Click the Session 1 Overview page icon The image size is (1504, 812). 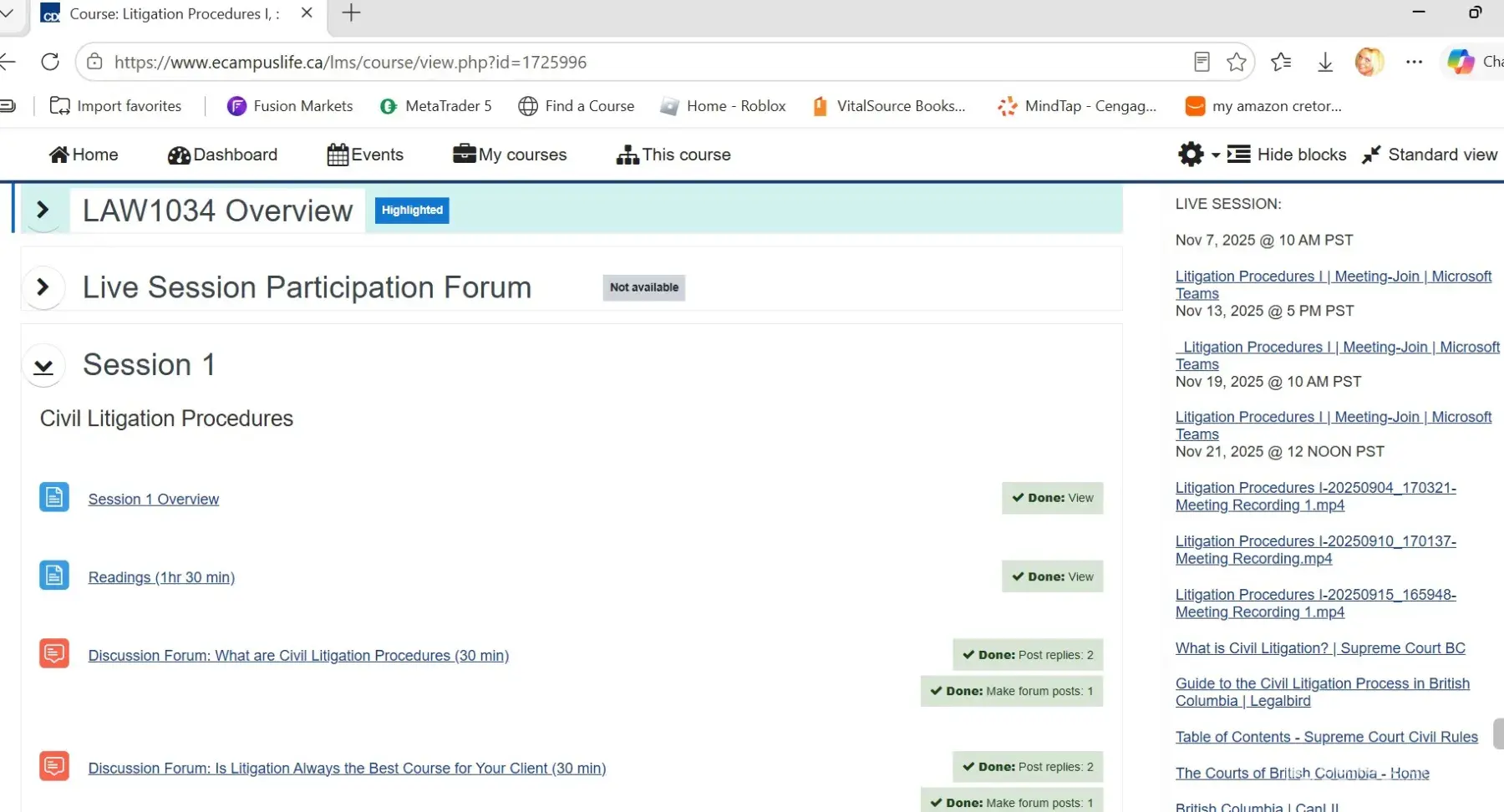[54, 498]
